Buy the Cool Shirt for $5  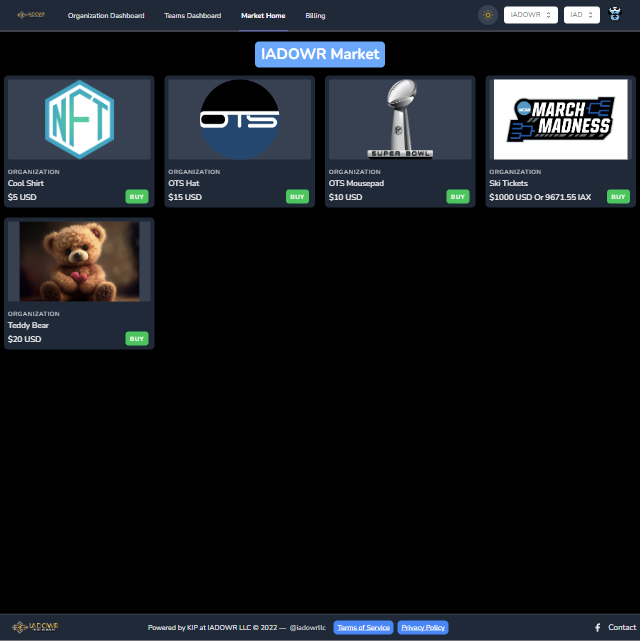coord(137,197)
